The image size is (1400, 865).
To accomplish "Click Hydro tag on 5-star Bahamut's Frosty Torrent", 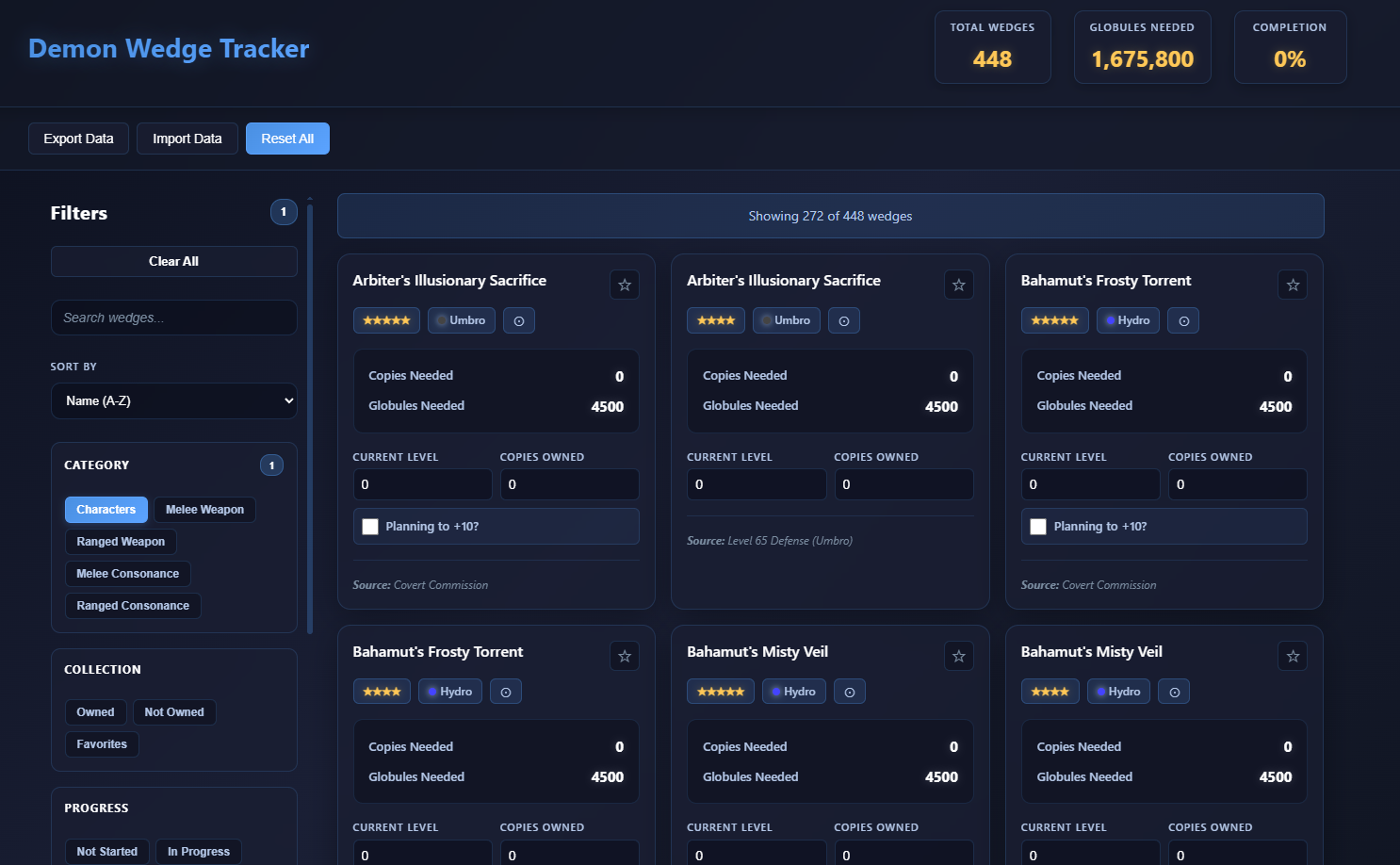I will coord(1129,320).
